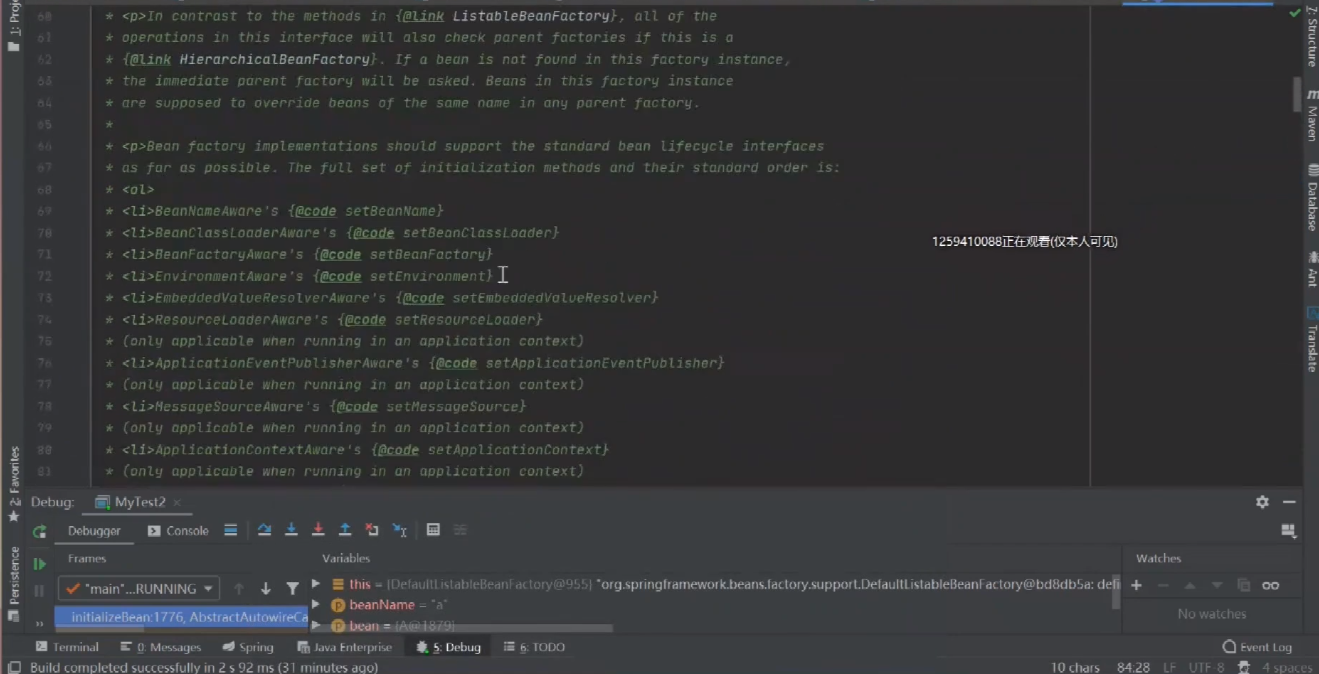Rerun MyTest2 debug session
Viewport: 1319px width, 674px height.
(39, 531)
